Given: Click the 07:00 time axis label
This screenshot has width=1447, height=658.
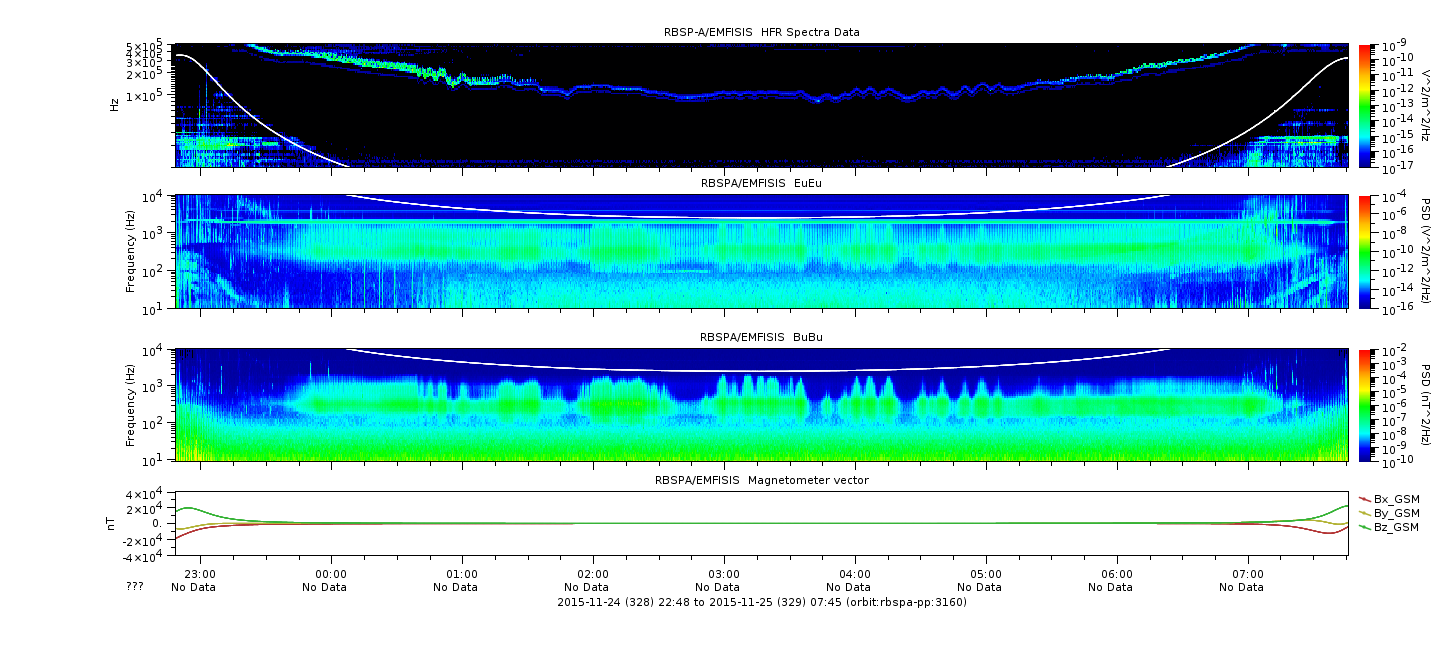Looking at the screenshot, I should [1247, 575].
